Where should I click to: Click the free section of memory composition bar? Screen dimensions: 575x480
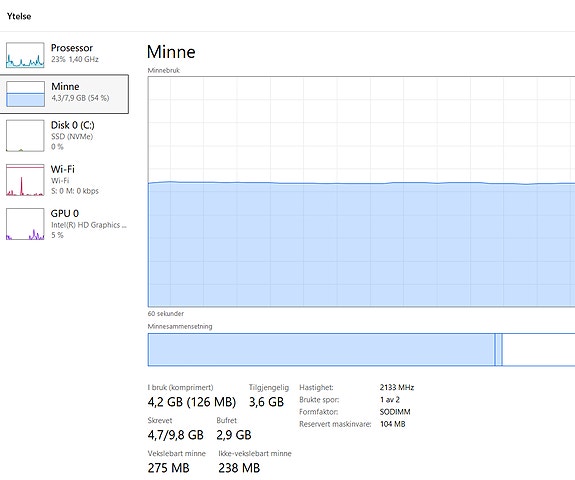[x=538, y=349]
